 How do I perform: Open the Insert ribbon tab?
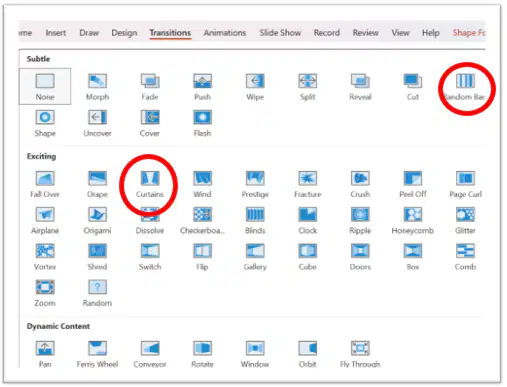pyautogui.click(x=56, y=33)
